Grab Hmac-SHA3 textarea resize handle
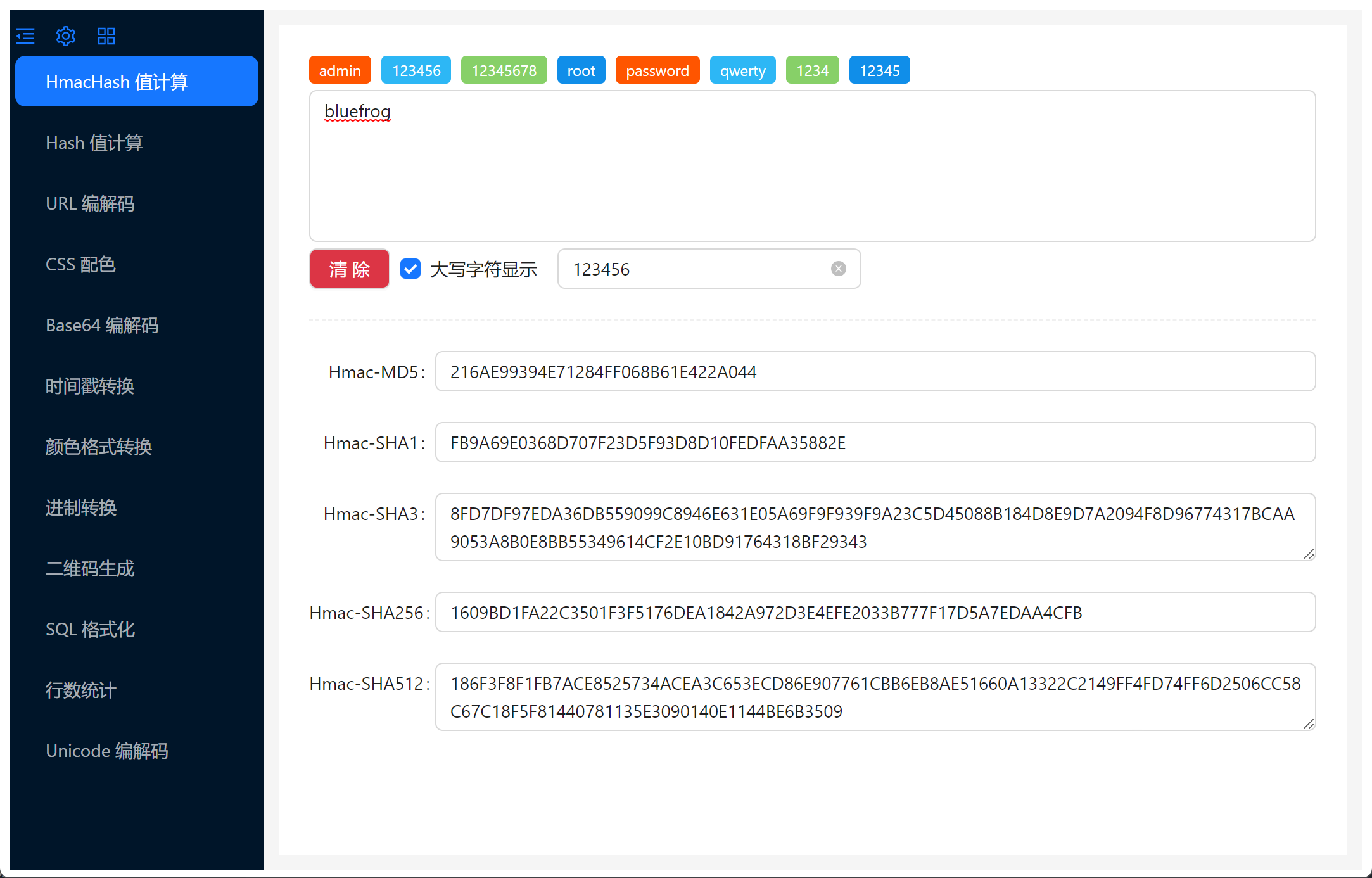1372x878 pixels. click(x=1309, y=554)
